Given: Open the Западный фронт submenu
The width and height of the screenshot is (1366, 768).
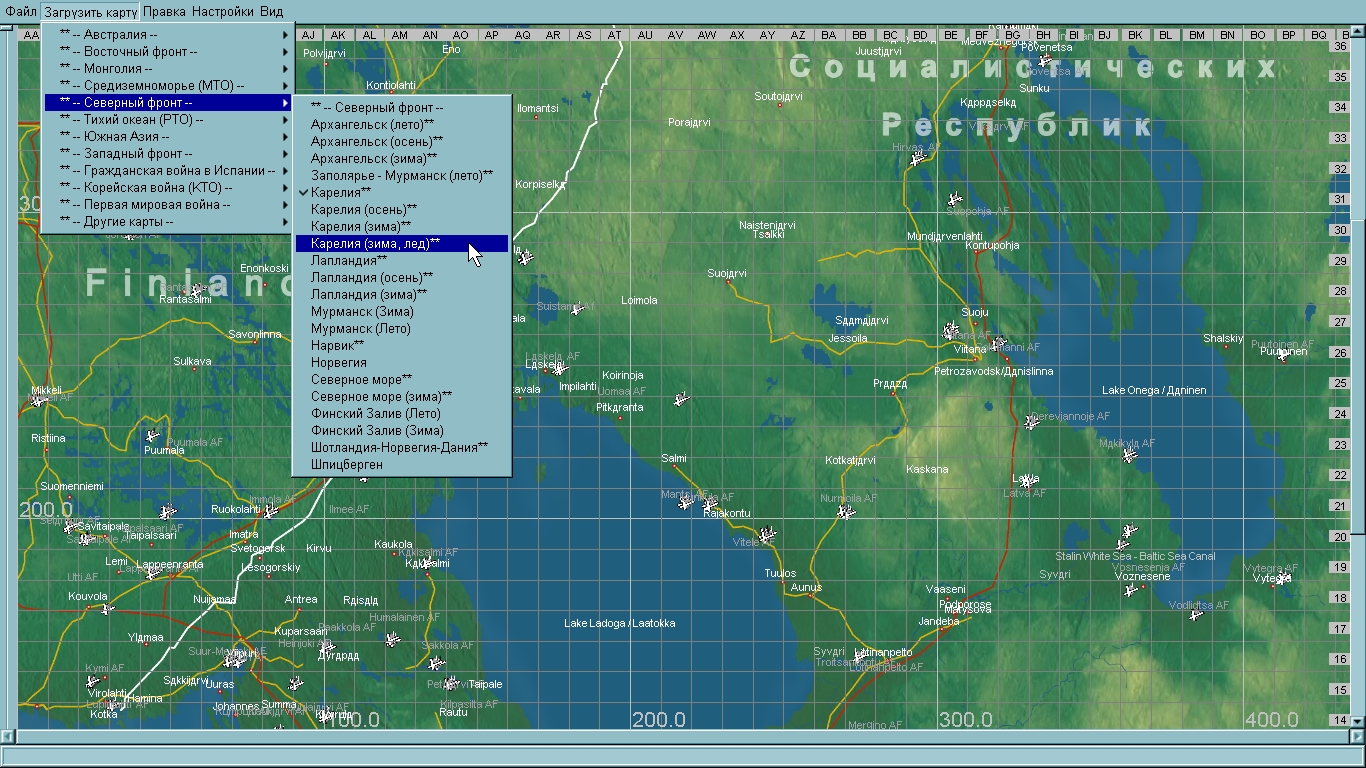Looking at the screenshot, I should coord(170,154).
